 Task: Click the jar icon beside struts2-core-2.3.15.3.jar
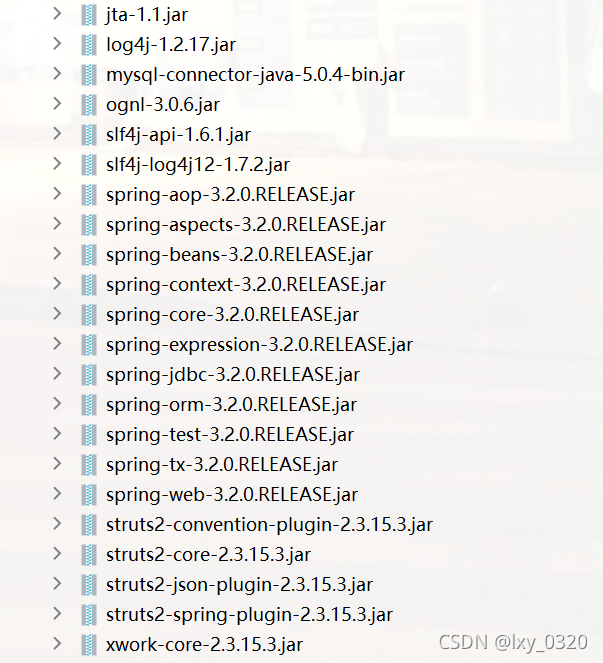89,555
